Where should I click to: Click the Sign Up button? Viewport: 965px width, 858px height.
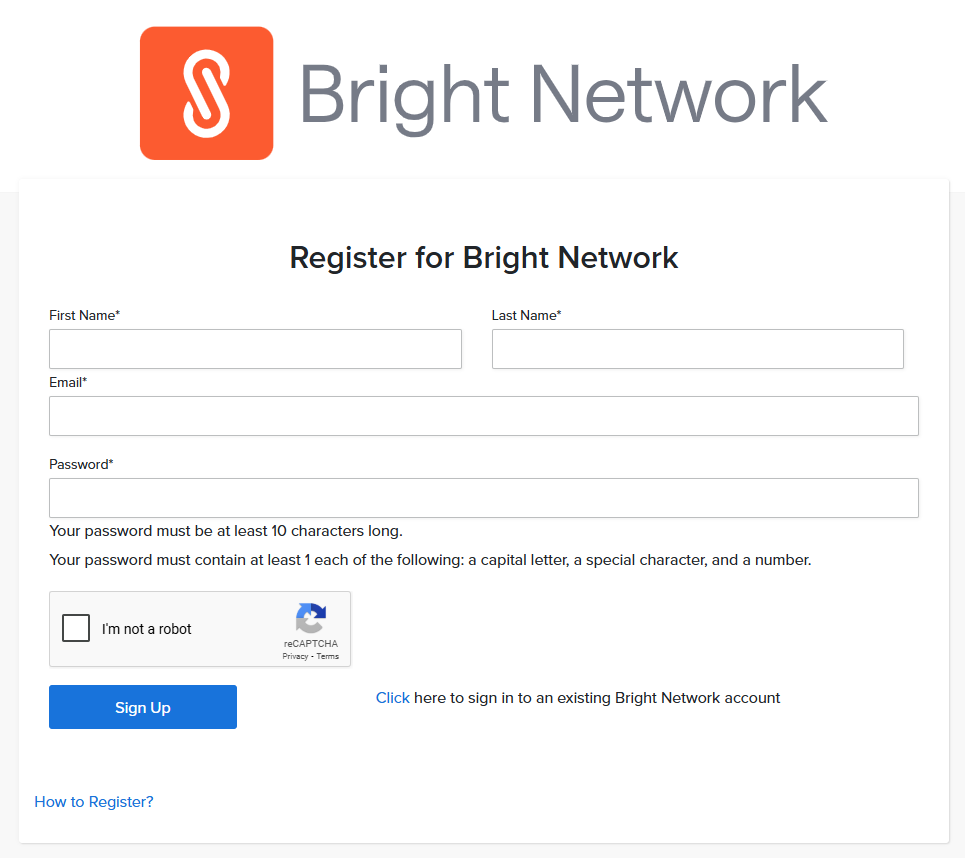coord(142,707)
